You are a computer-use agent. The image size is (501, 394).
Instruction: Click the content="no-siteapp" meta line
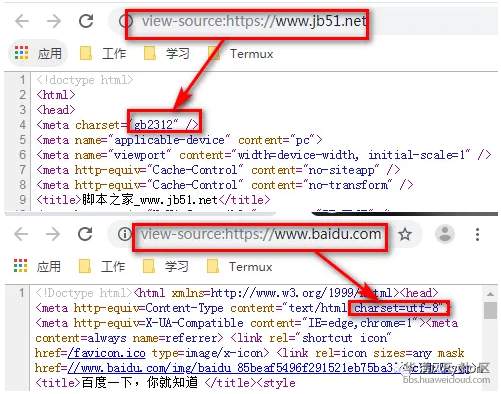point(218,170)
